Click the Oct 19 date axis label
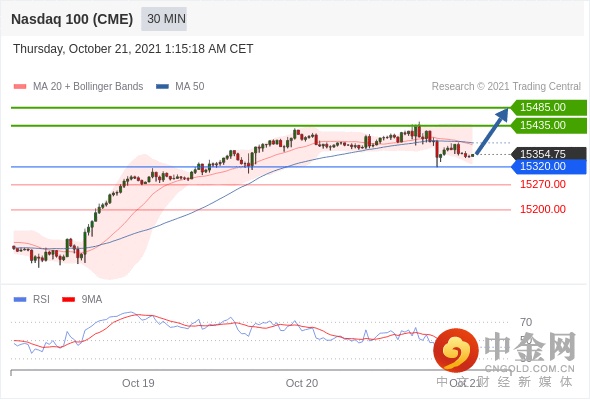This screenshot has height=400, width=590. pos(138,383)
